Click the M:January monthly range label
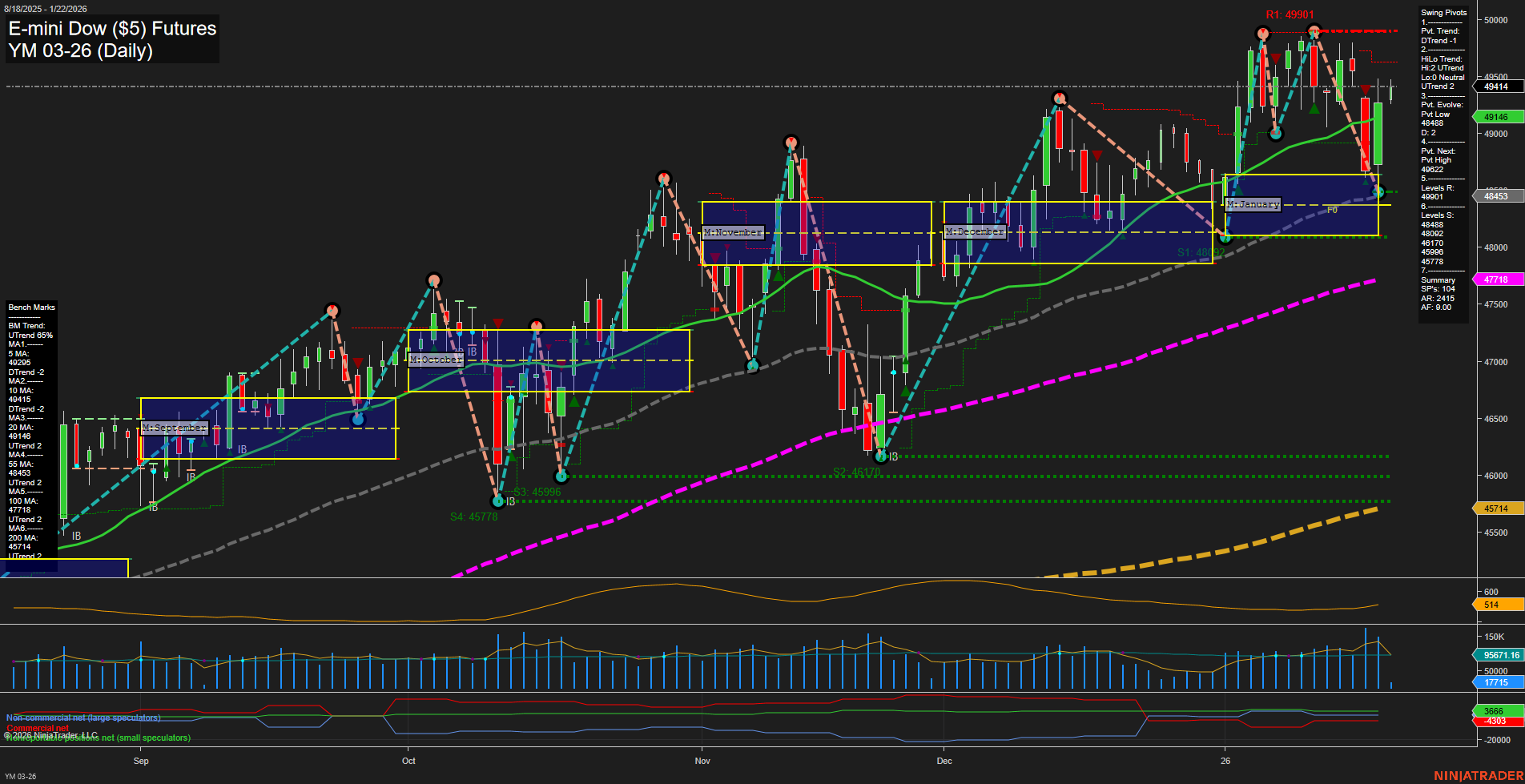Screen dimensions: 1525x784 pyautogui.click(x=1253, y=204)
